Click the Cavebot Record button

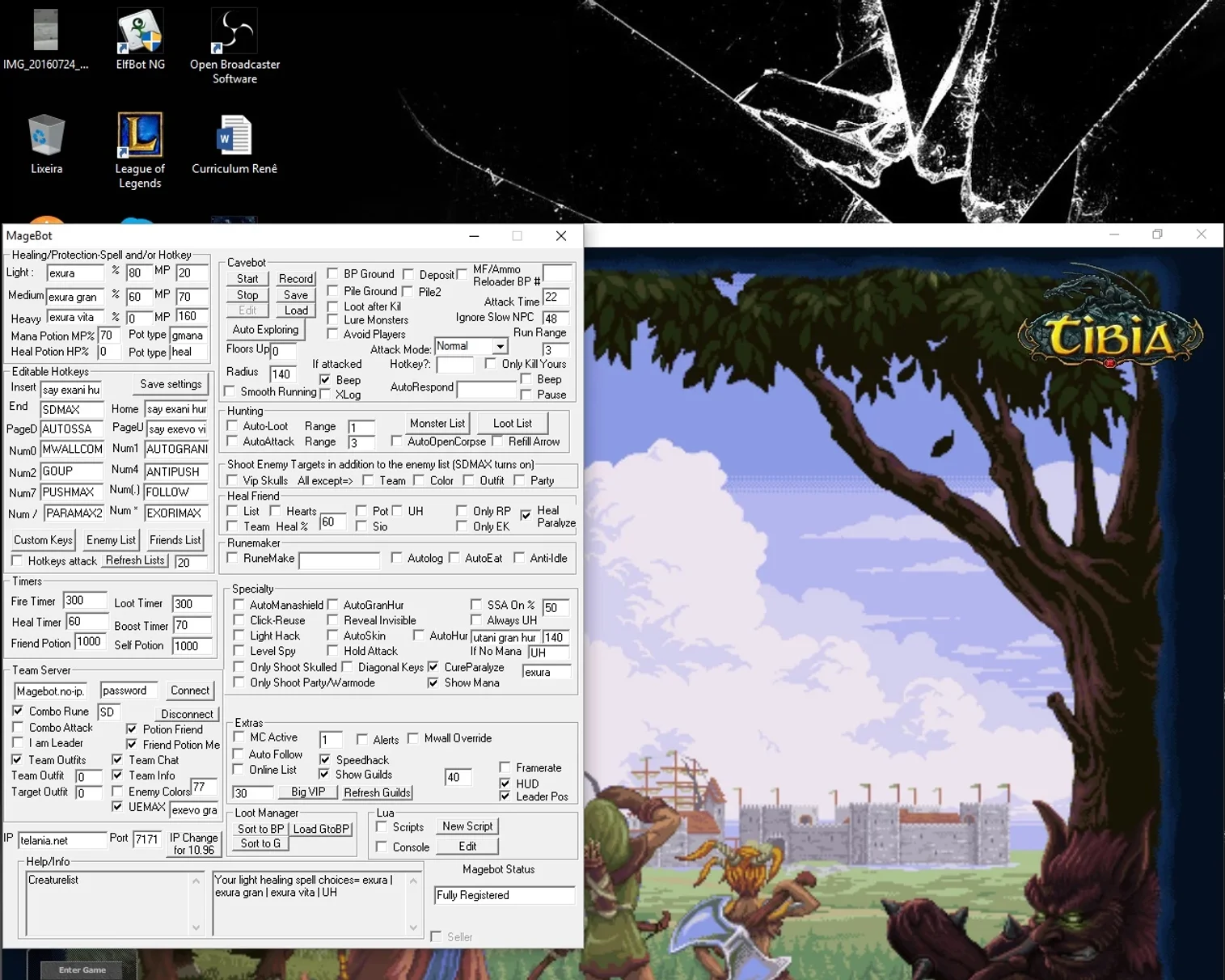pos(296,279)
